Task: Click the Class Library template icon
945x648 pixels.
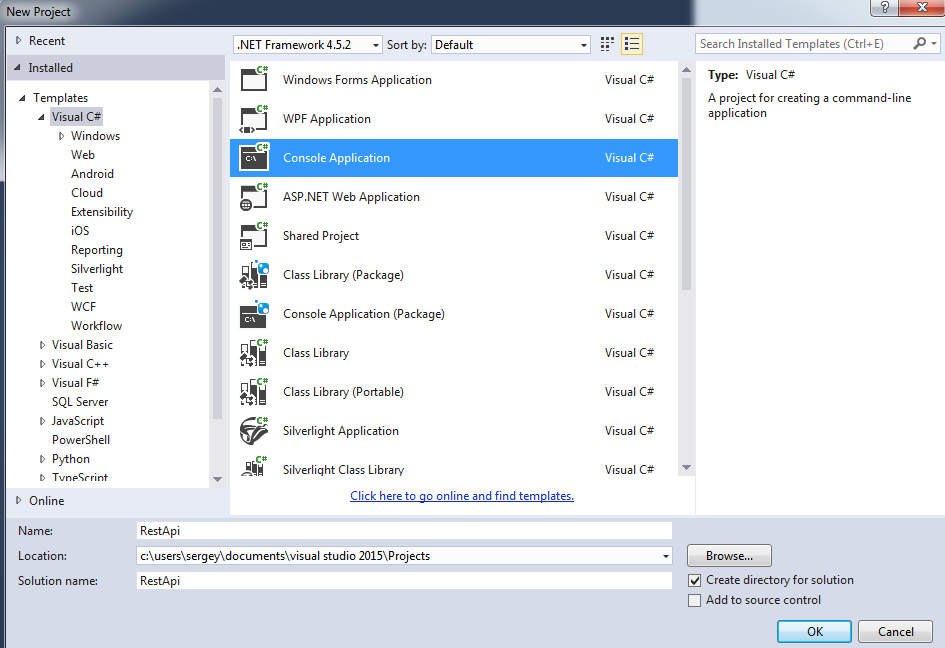Action: tap(254, 353)
